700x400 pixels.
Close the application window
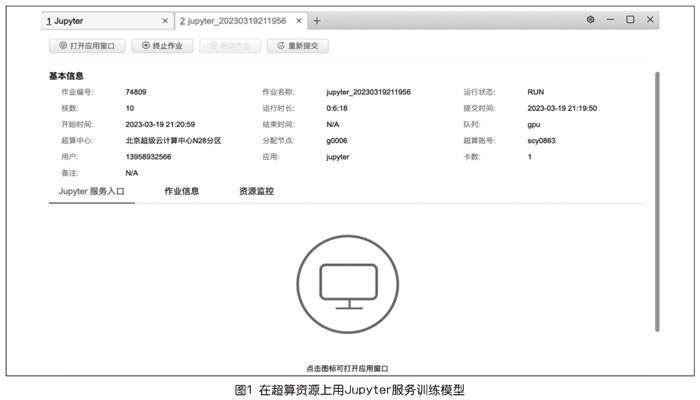650,20
